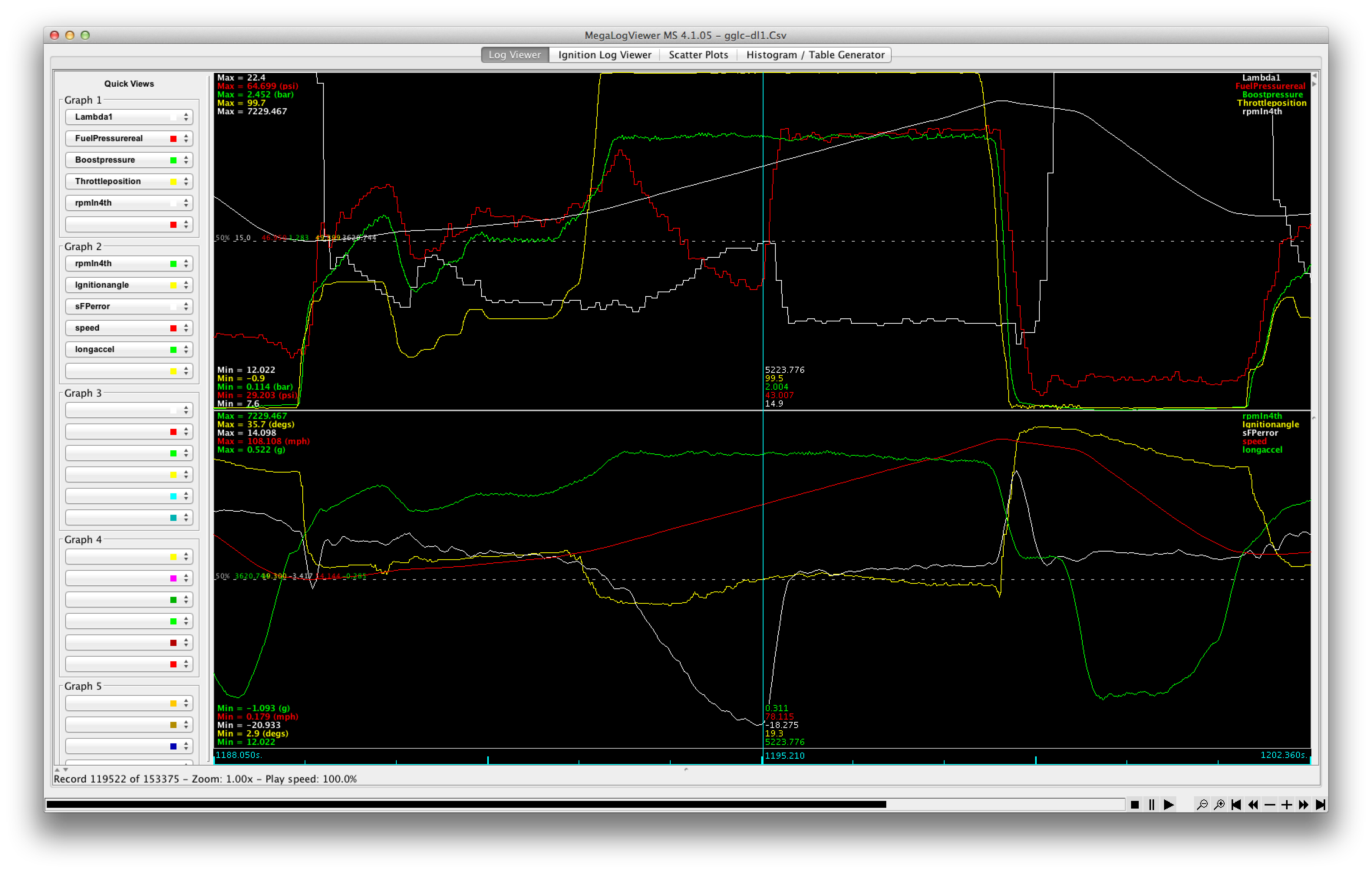Click the fast forward double-arrow icon
The height and width of the screenshot is (873, 1372).
coord(1304,805)
